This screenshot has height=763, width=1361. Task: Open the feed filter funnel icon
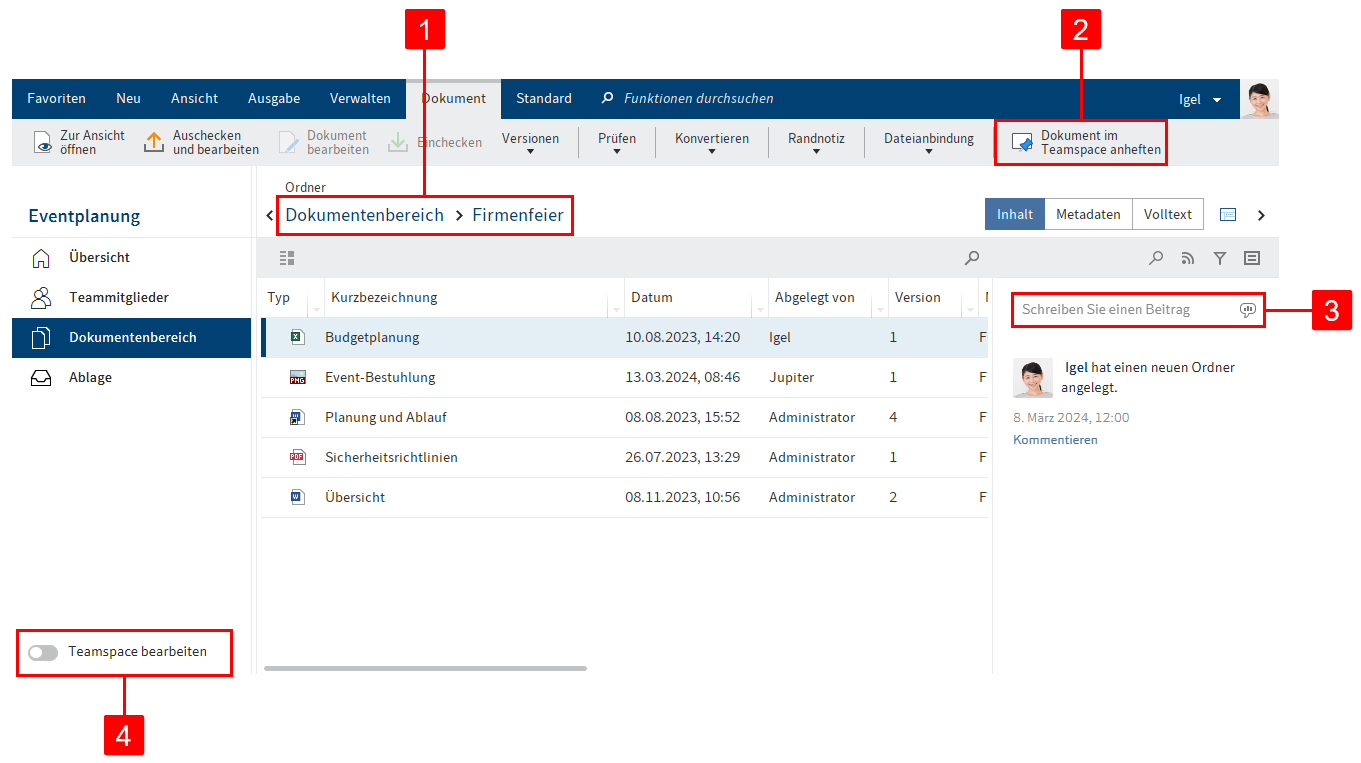coord(1220,258)
